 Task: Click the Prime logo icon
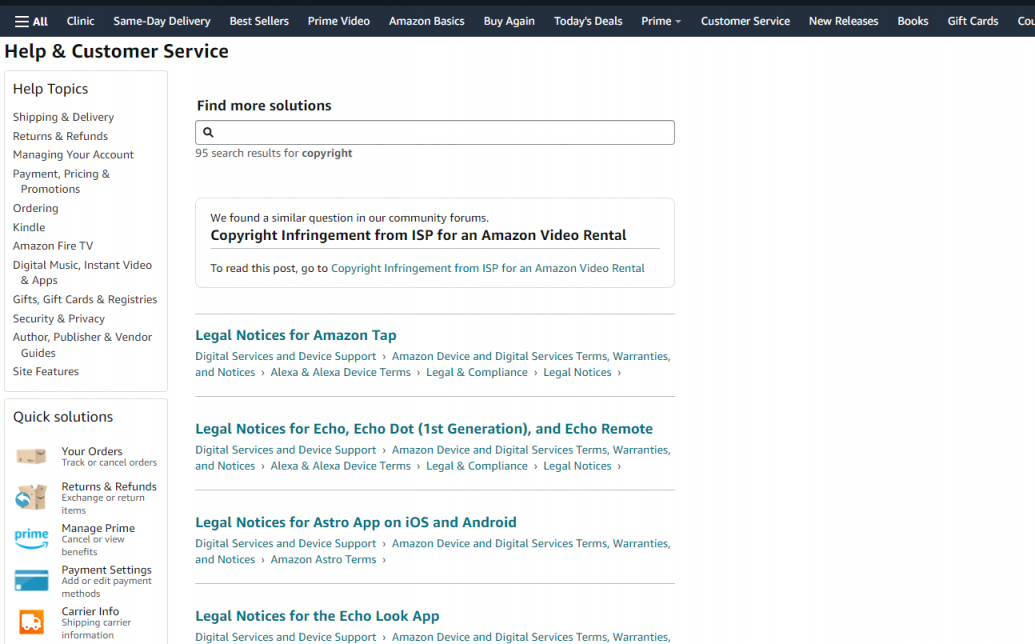31,538
